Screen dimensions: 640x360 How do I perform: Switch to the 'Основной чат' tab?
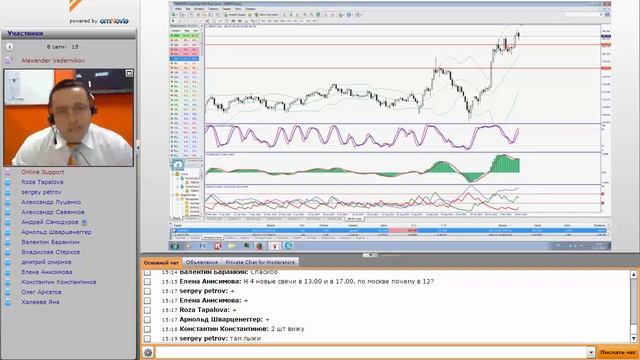[161, 262]
